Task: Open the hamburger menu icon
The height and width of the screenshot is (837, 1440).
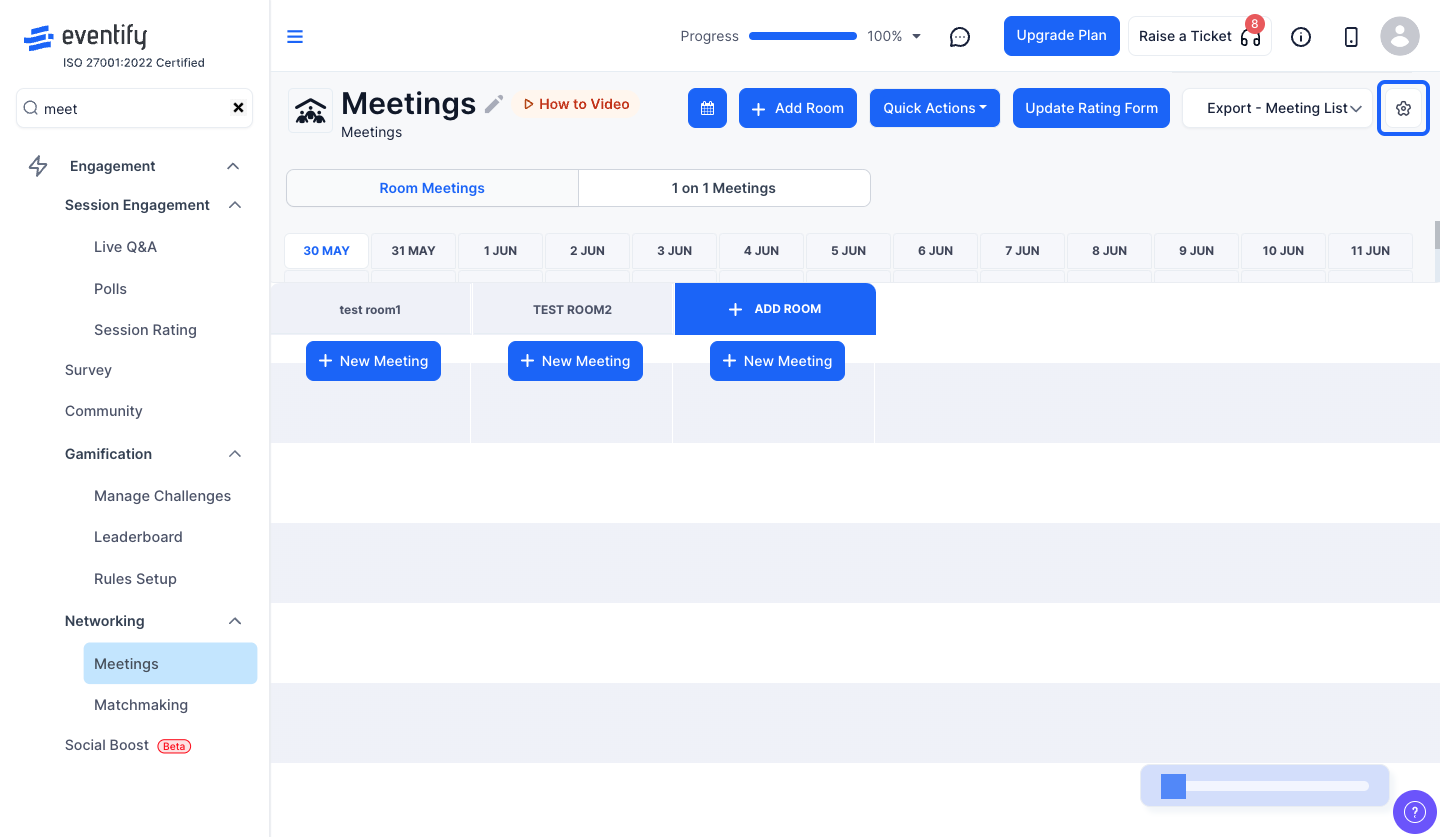Action: click(x=295, y=37)
